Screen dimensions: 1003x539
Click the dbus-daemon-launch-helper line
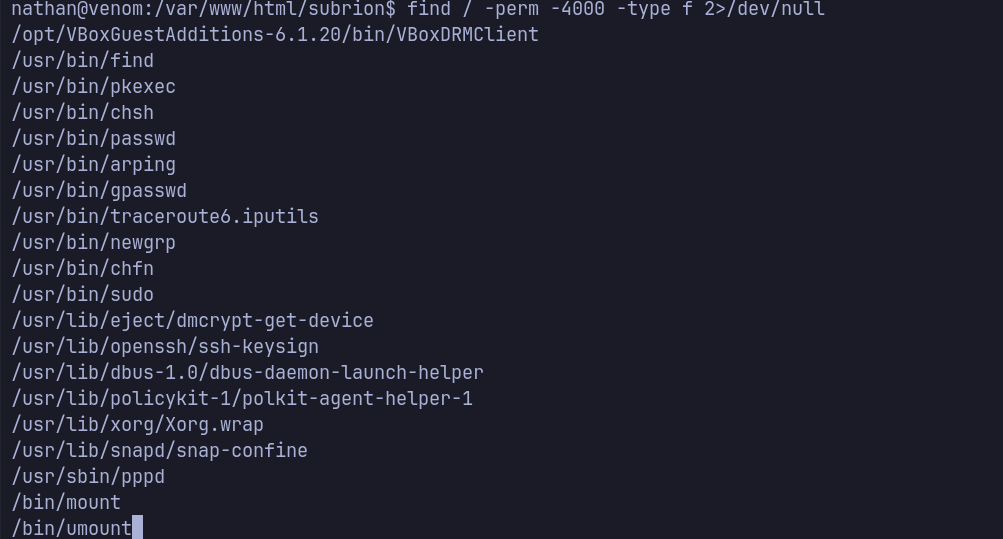click(x=248, y=373)
